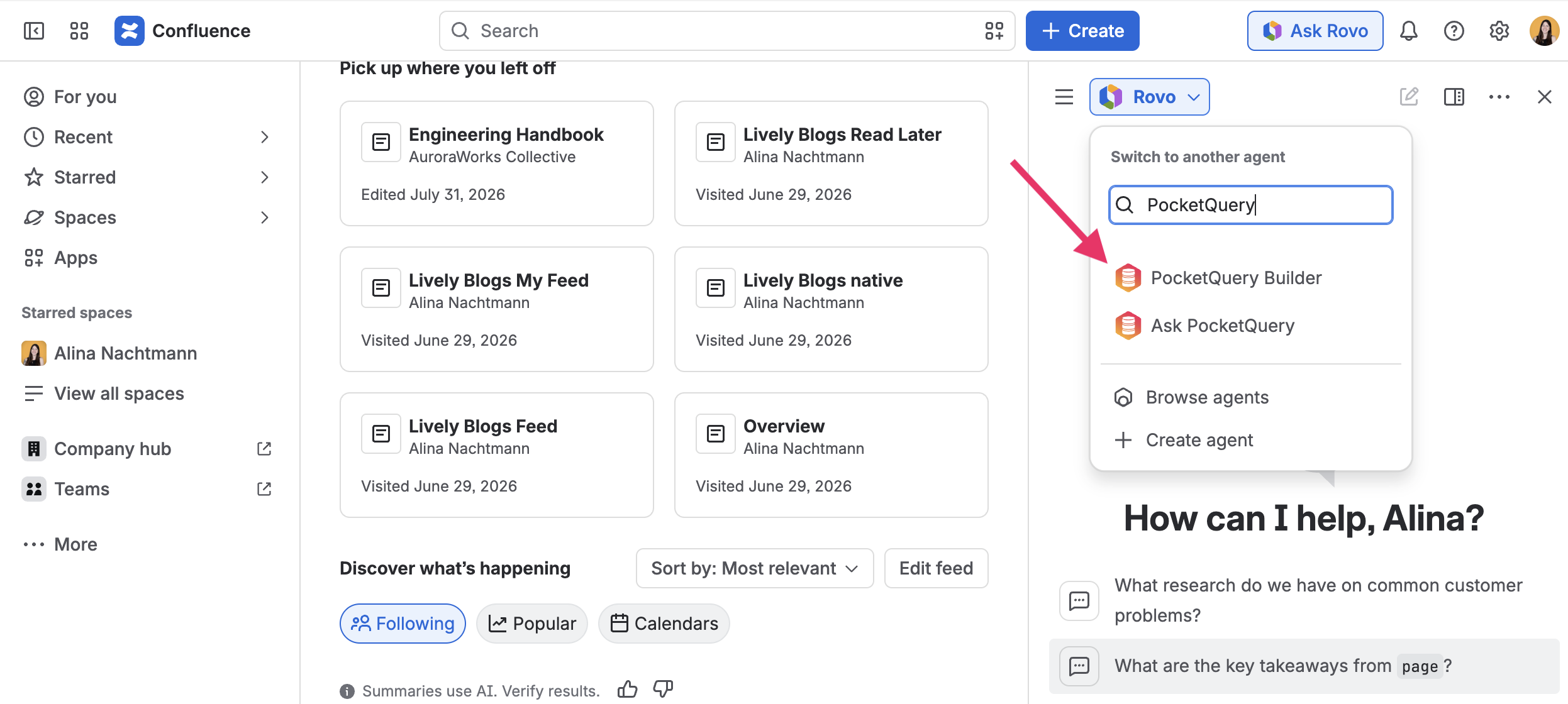
Task: Go to For you in sidebar
Action: click(x=150, y=97)
